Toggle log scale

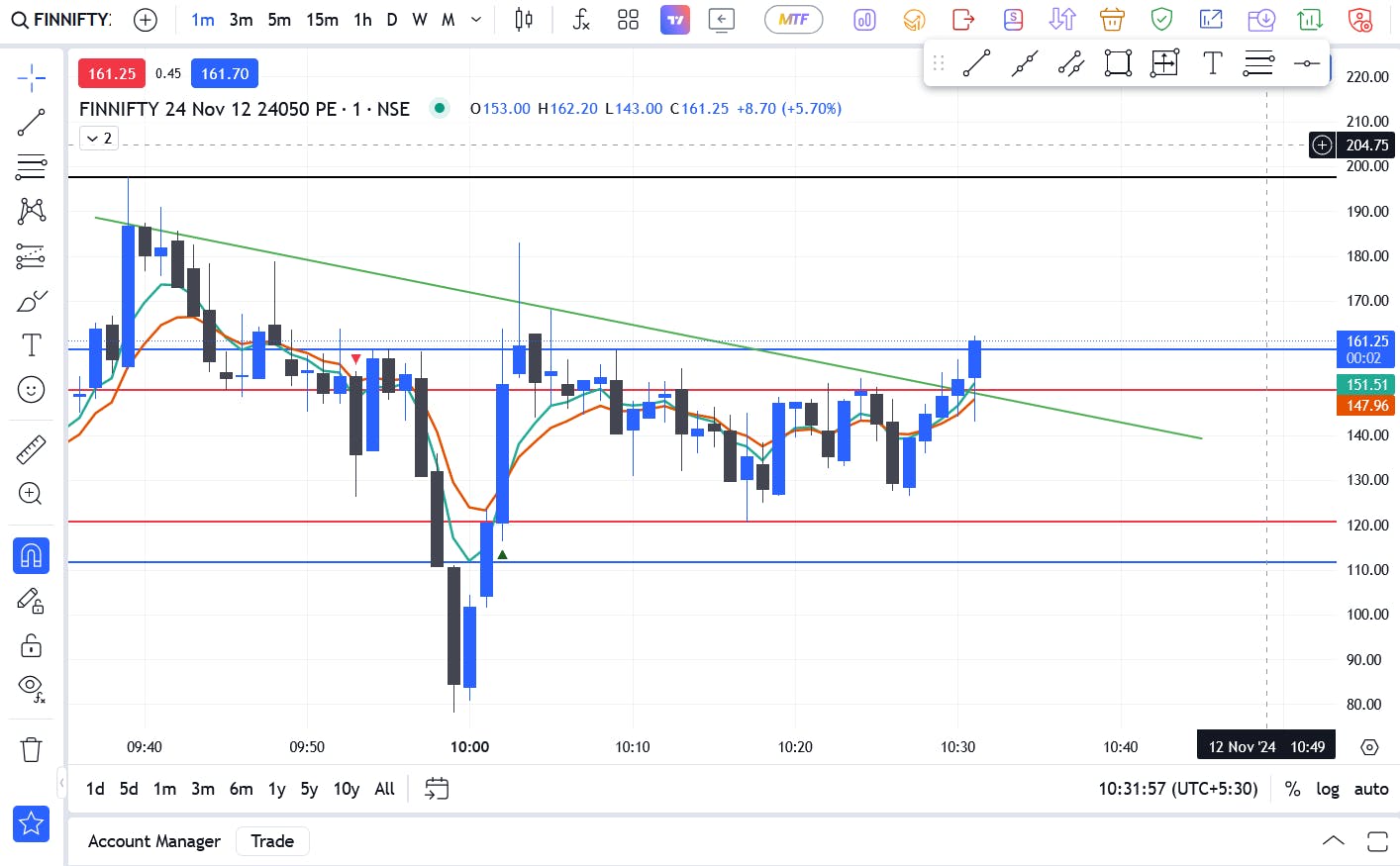tap(1327, 789)
